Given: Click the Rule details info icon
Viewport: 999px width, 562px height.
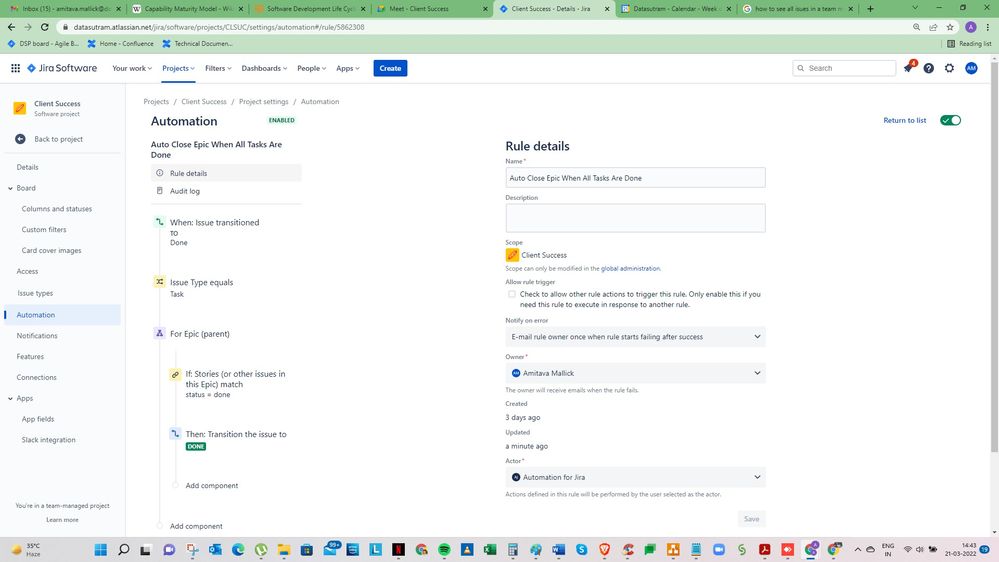Looking at the screenshot, I should 159,173.
